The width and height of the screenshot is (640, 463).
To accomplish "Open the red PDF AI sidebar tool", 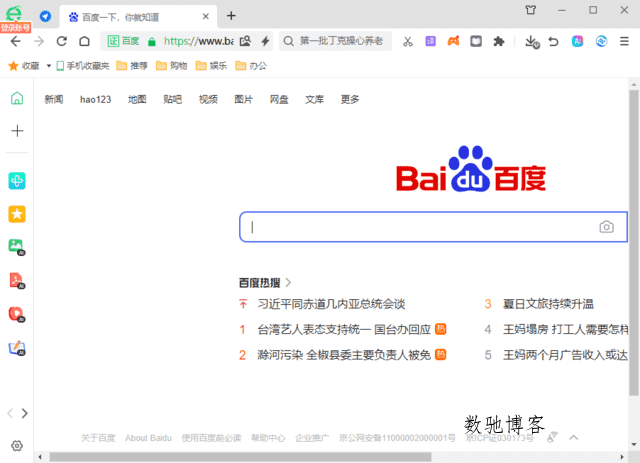I will (x=17, y=281).
